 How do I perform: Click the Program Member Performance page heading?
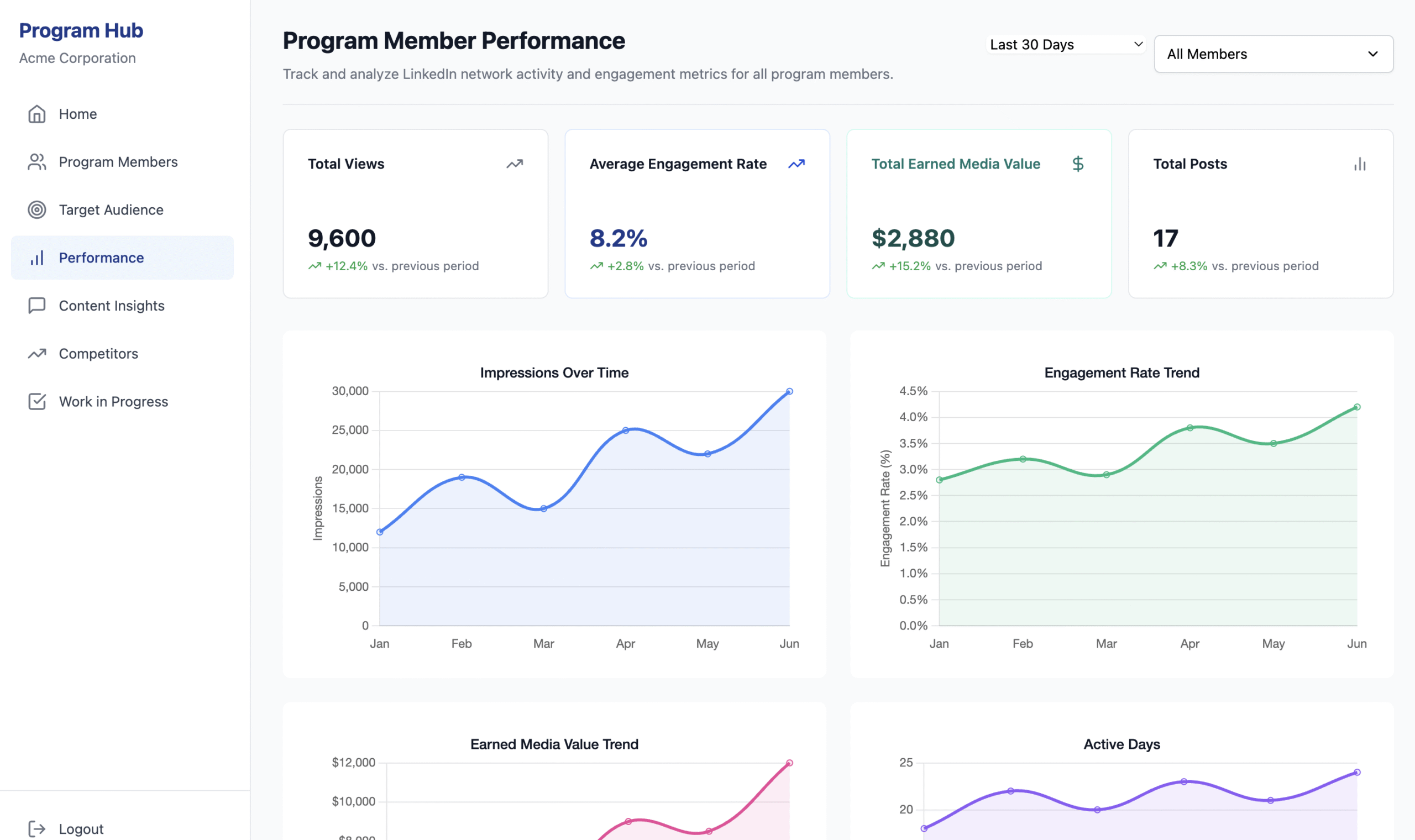pyautogui.click(x=454, y=41)
